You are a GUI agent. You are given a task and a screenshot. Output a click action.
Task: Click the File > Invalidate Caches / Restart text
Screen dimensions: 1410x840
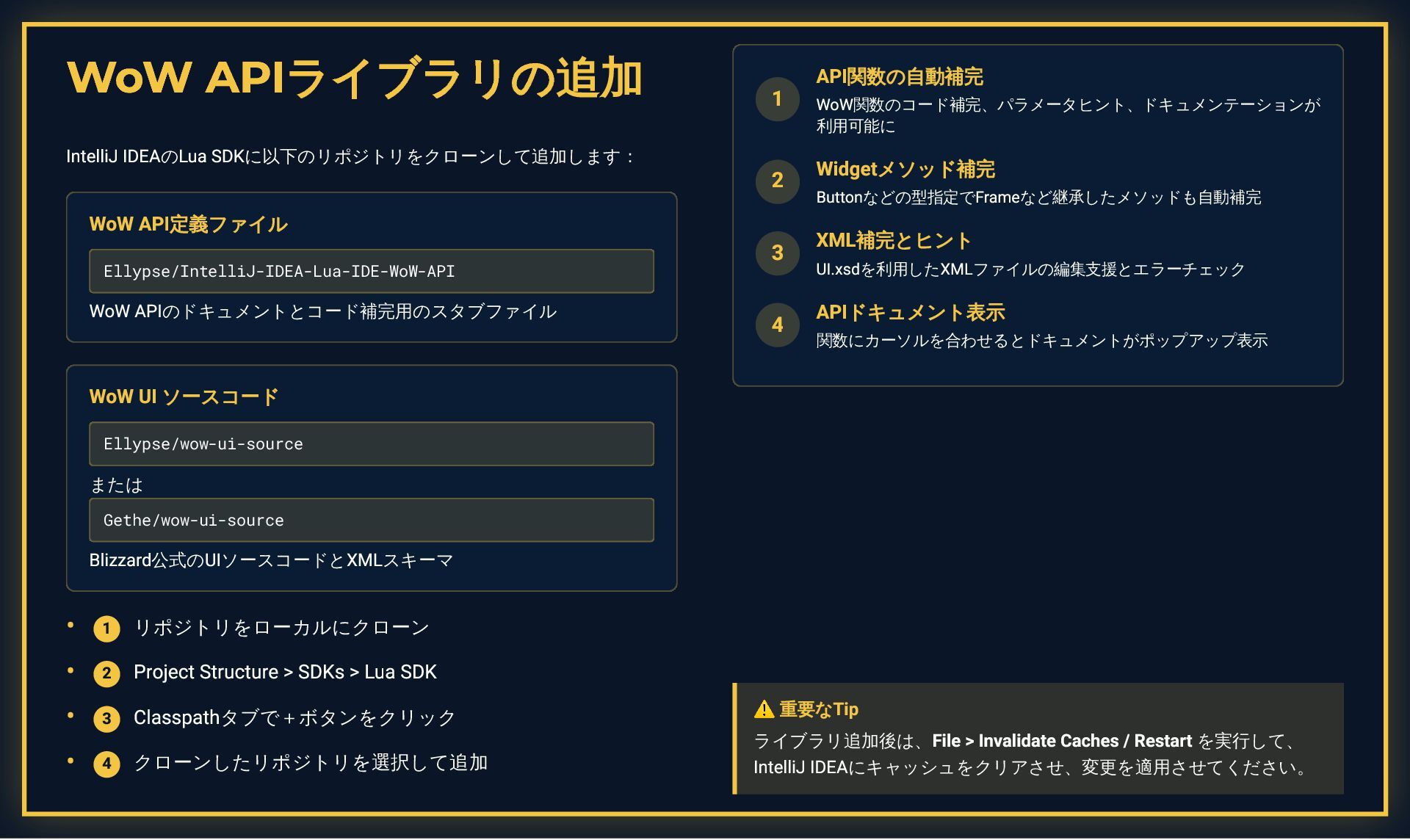pyautogui.click(x=1062, y=741)
